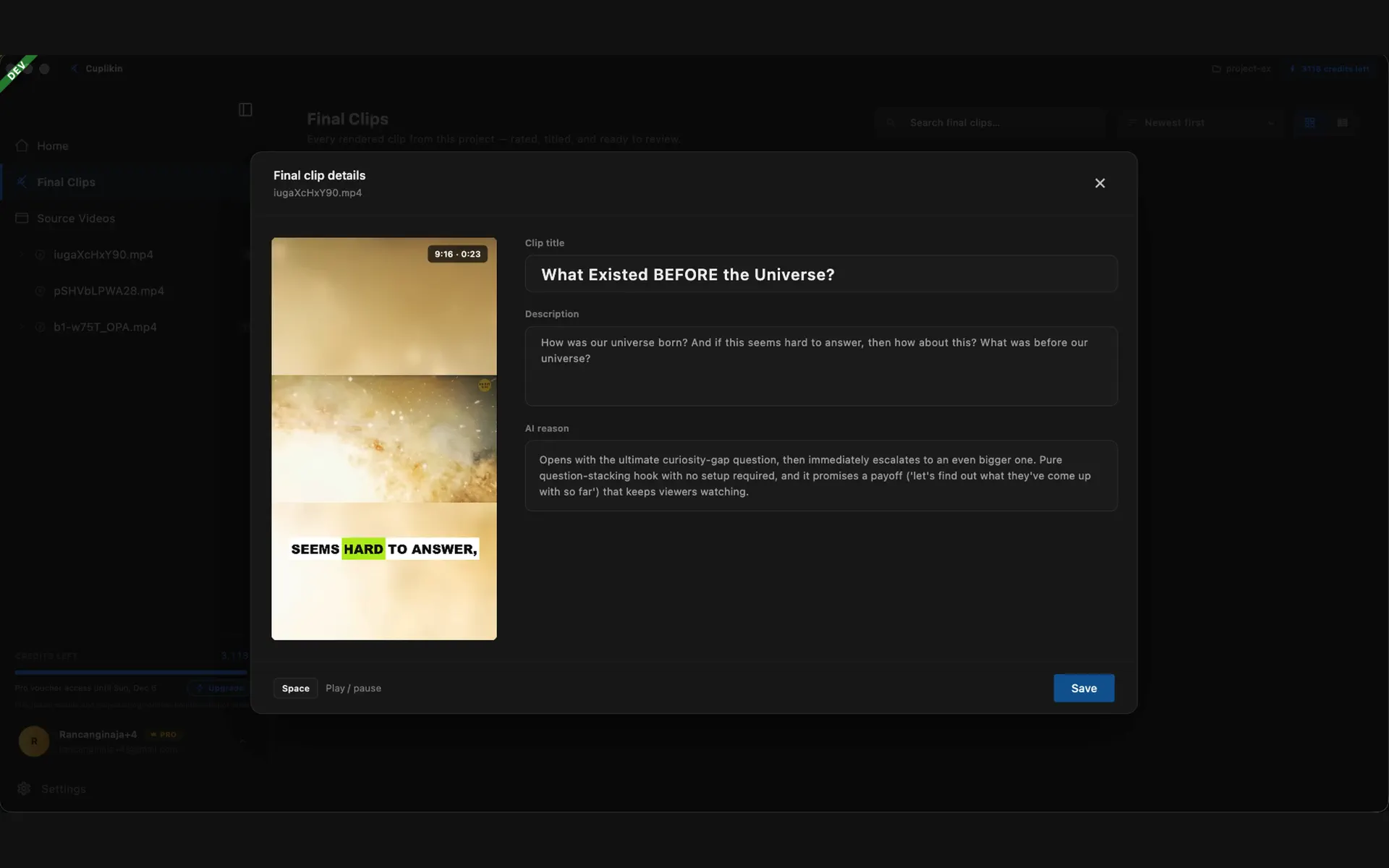This screenshot has width=1389, height=868.
Task: Click the Upgrade button
Action: [x=218, y=688]
